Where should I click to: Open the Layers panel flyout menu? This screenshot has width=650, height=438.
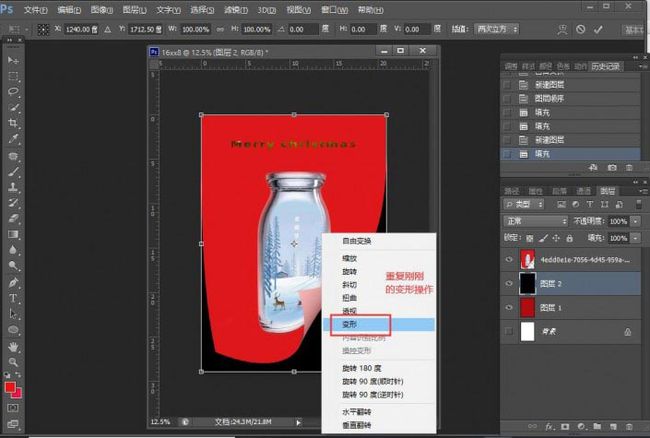643,191
